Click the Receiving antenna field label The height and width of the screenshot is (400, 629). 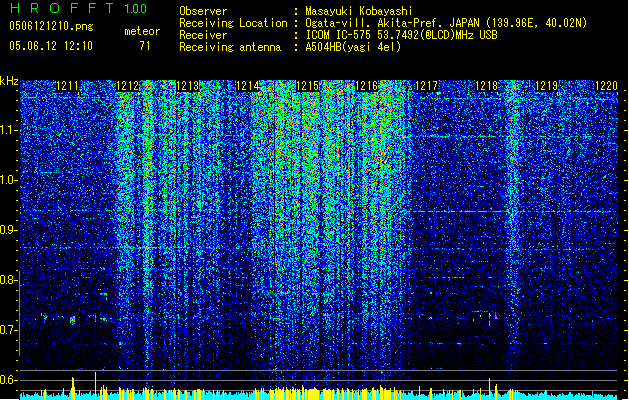230,47
